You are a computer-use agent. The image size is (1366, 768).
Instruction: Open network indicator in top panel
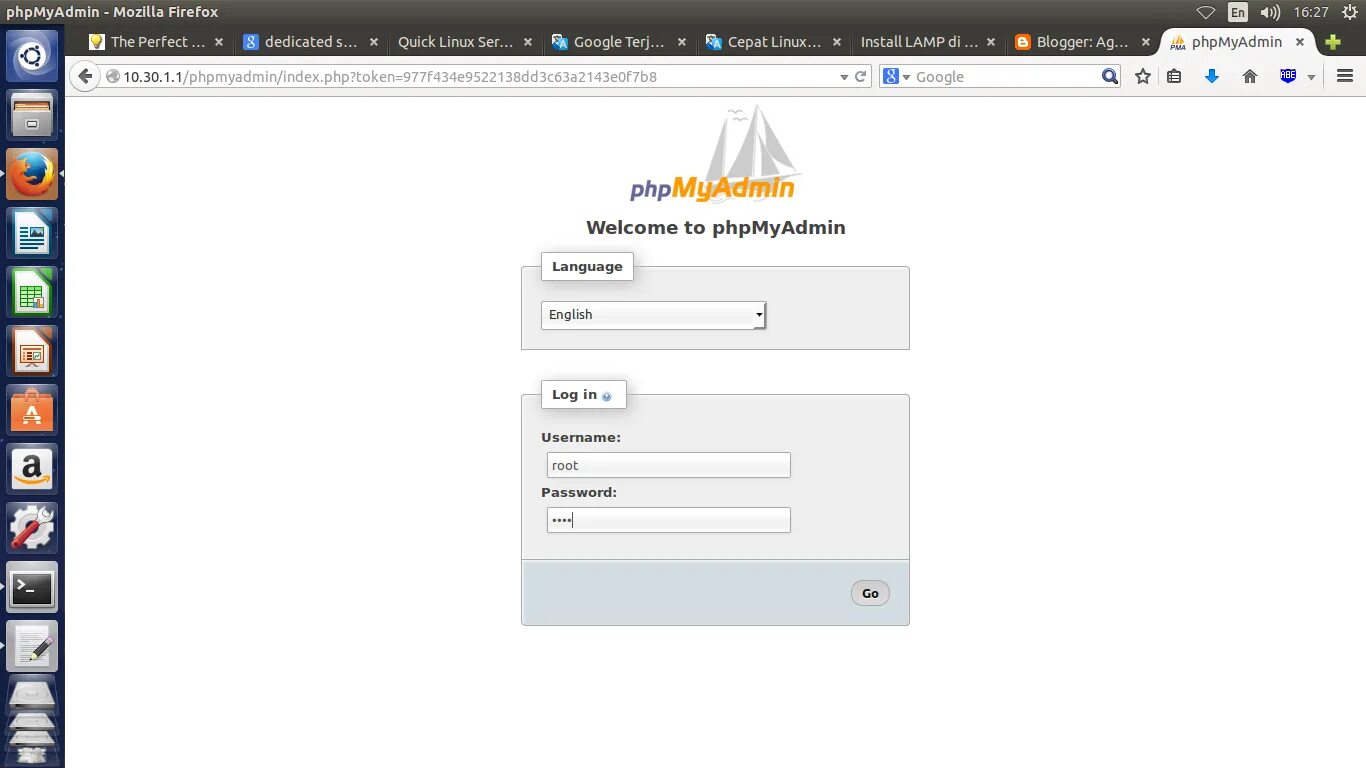(x=1206, y=12)
